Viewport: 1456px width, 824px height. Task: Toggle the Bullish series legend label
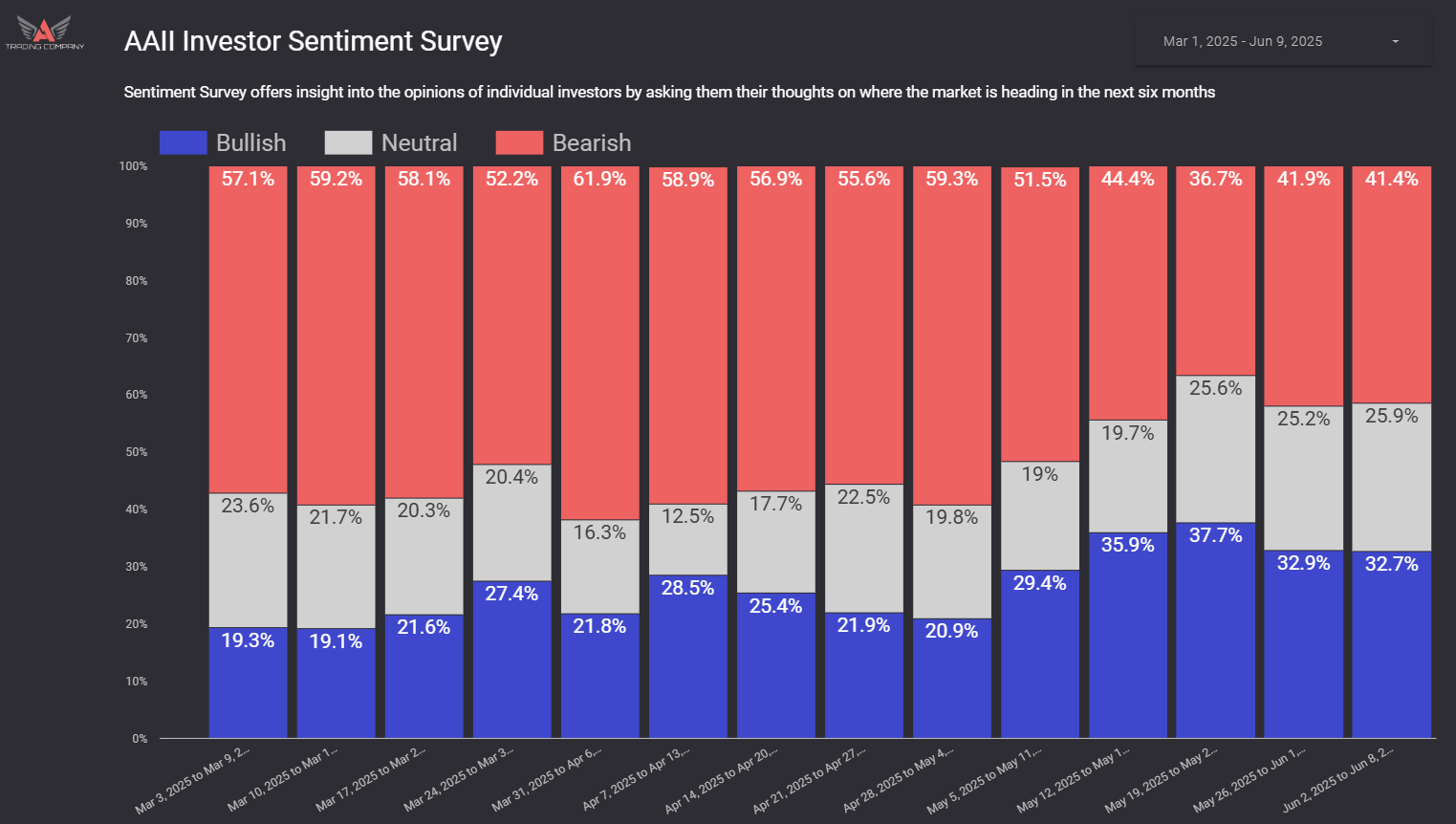click(x=250, y=143)
